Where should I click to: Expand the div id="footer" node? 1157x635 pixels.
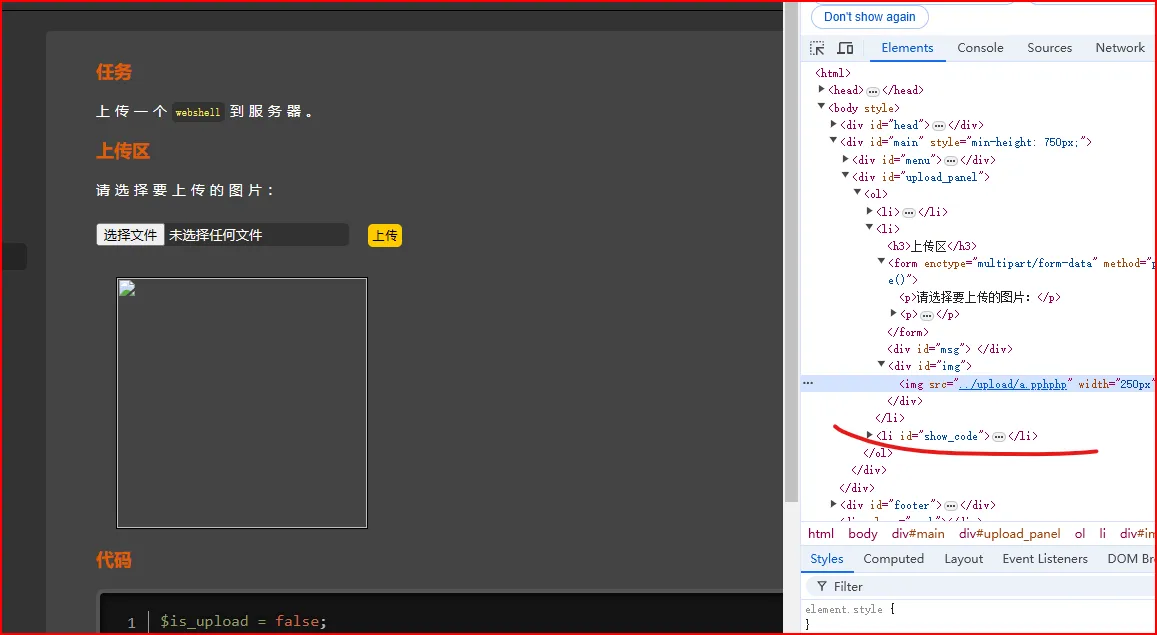[x=834, y=504]
